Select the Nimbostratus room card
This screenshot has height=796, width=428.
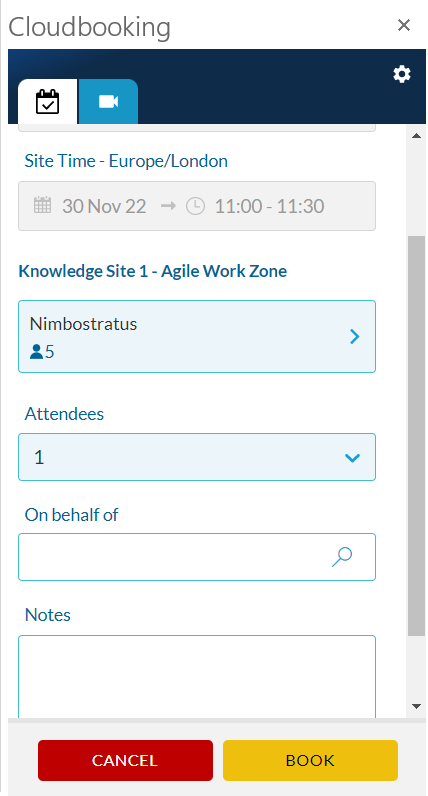(x=197, y=337)
